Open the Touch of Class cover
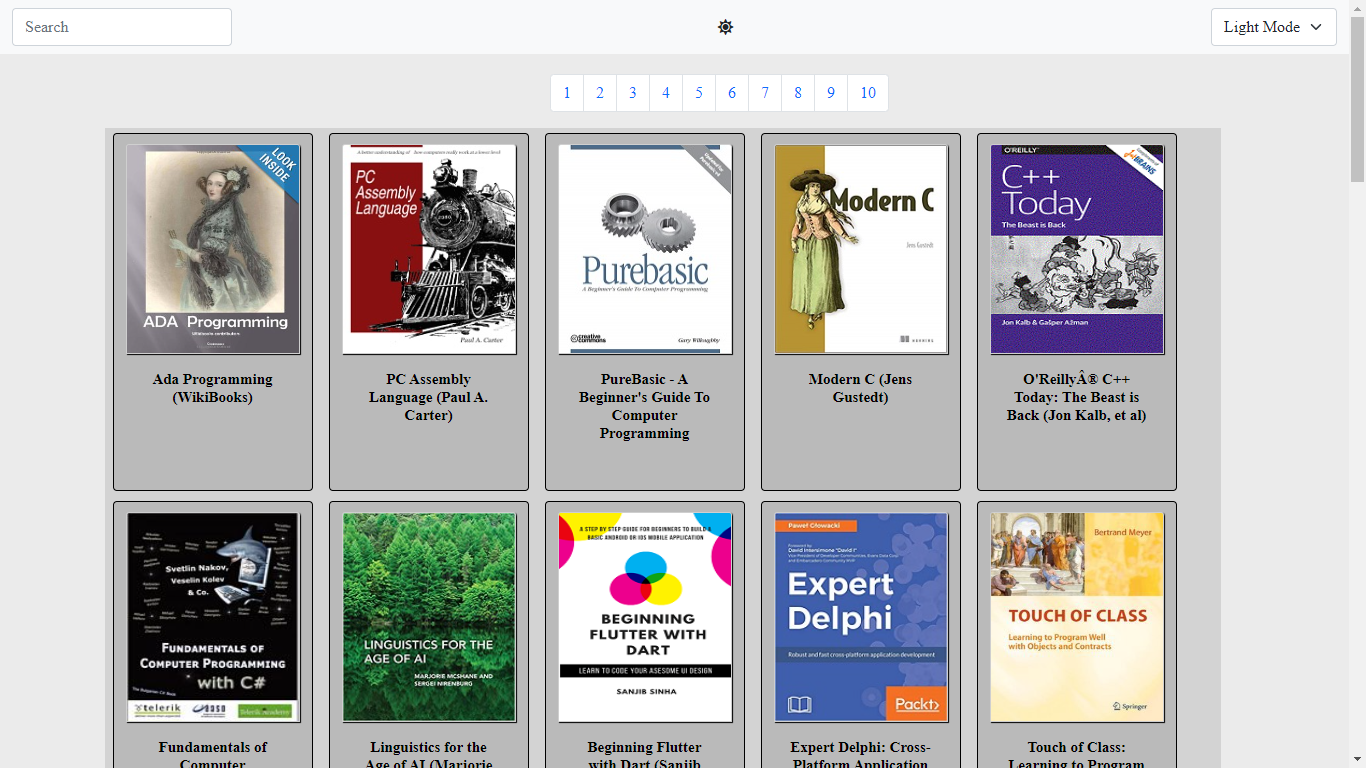This screenshot has height=768, width=1366. (1077, 617)
